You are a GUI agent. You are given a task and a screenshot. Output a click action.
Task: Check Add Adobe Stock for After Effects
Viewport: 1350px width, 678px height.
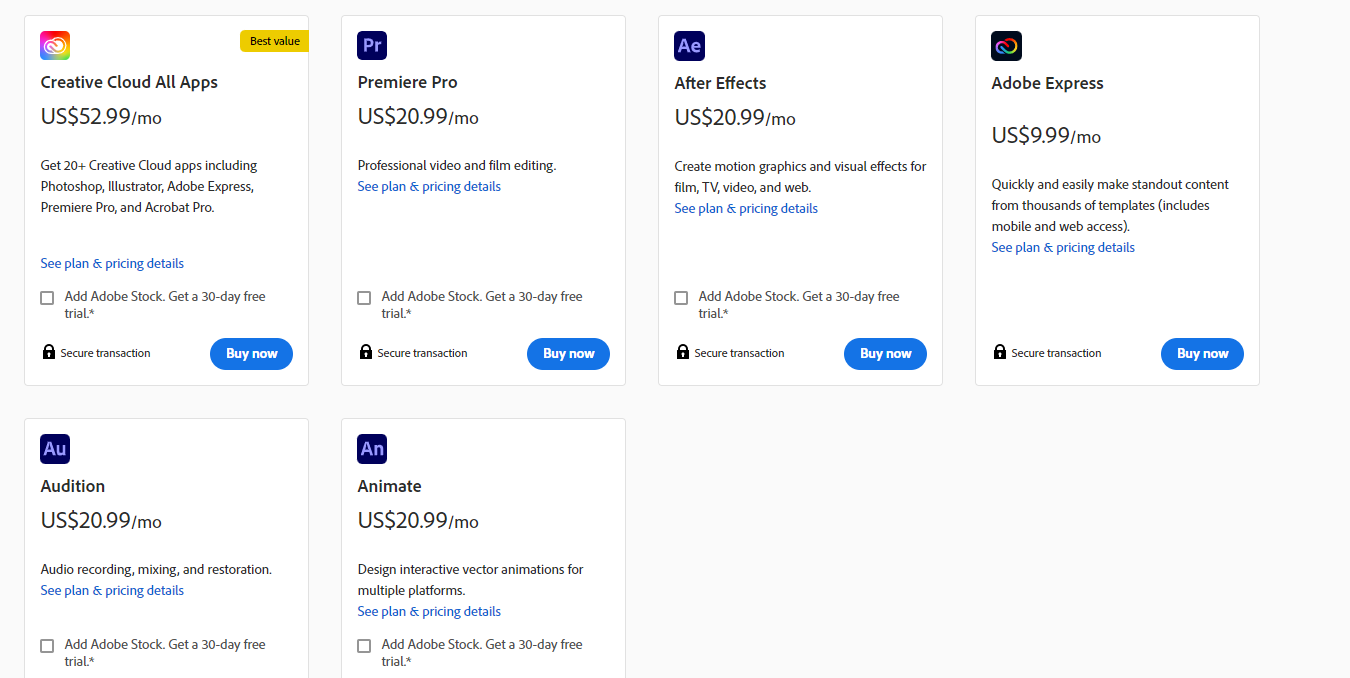tap(681, 298)
